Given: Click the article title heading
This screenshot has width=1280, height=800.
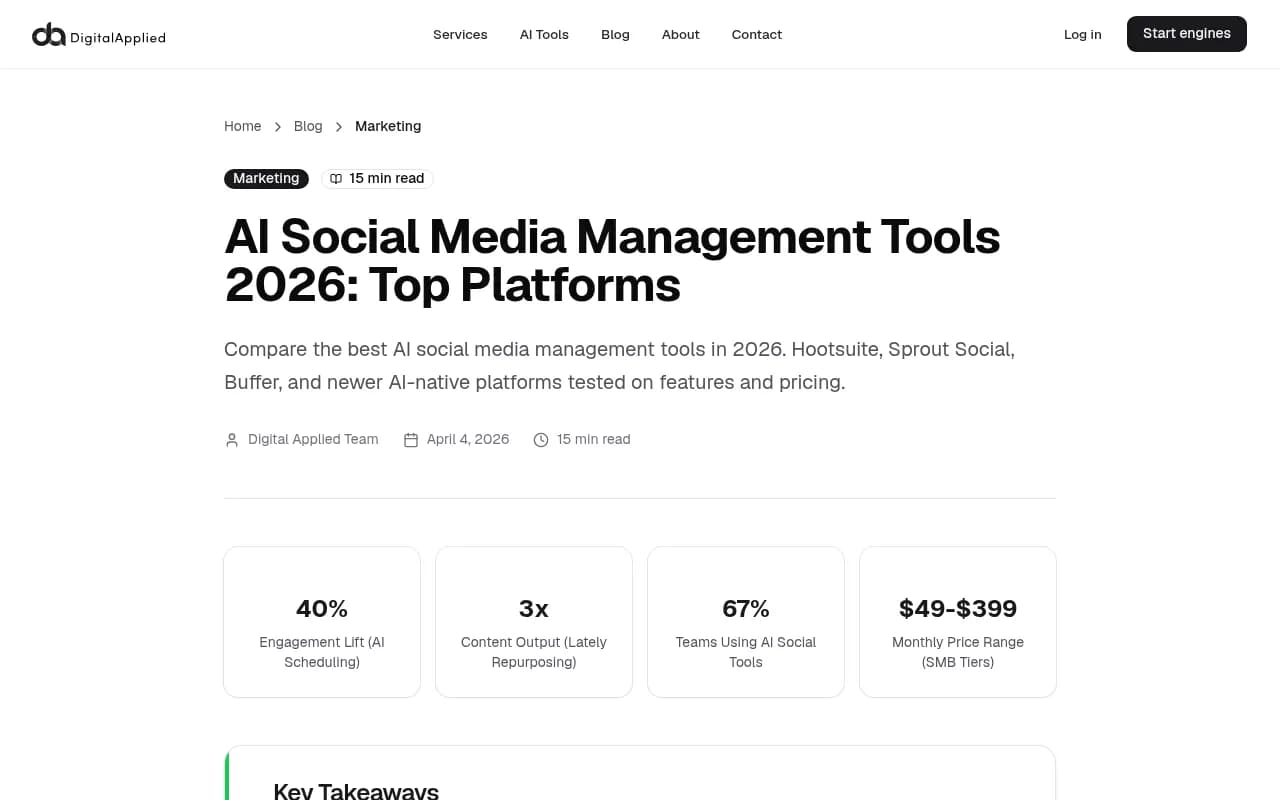Looking at the screenshot, I should (x=612, y=261).
